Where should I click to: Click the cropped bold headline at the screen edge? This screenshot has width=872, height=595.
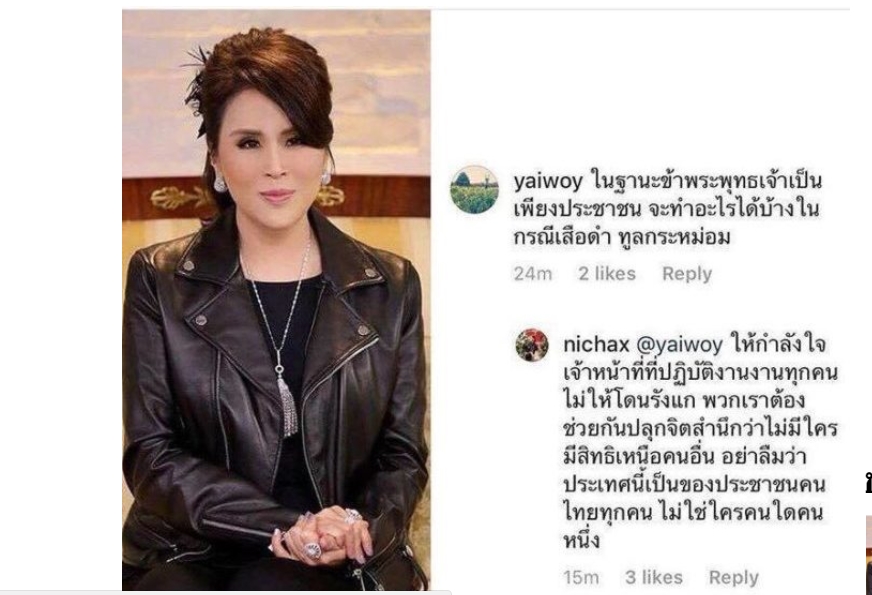[869, 484]
